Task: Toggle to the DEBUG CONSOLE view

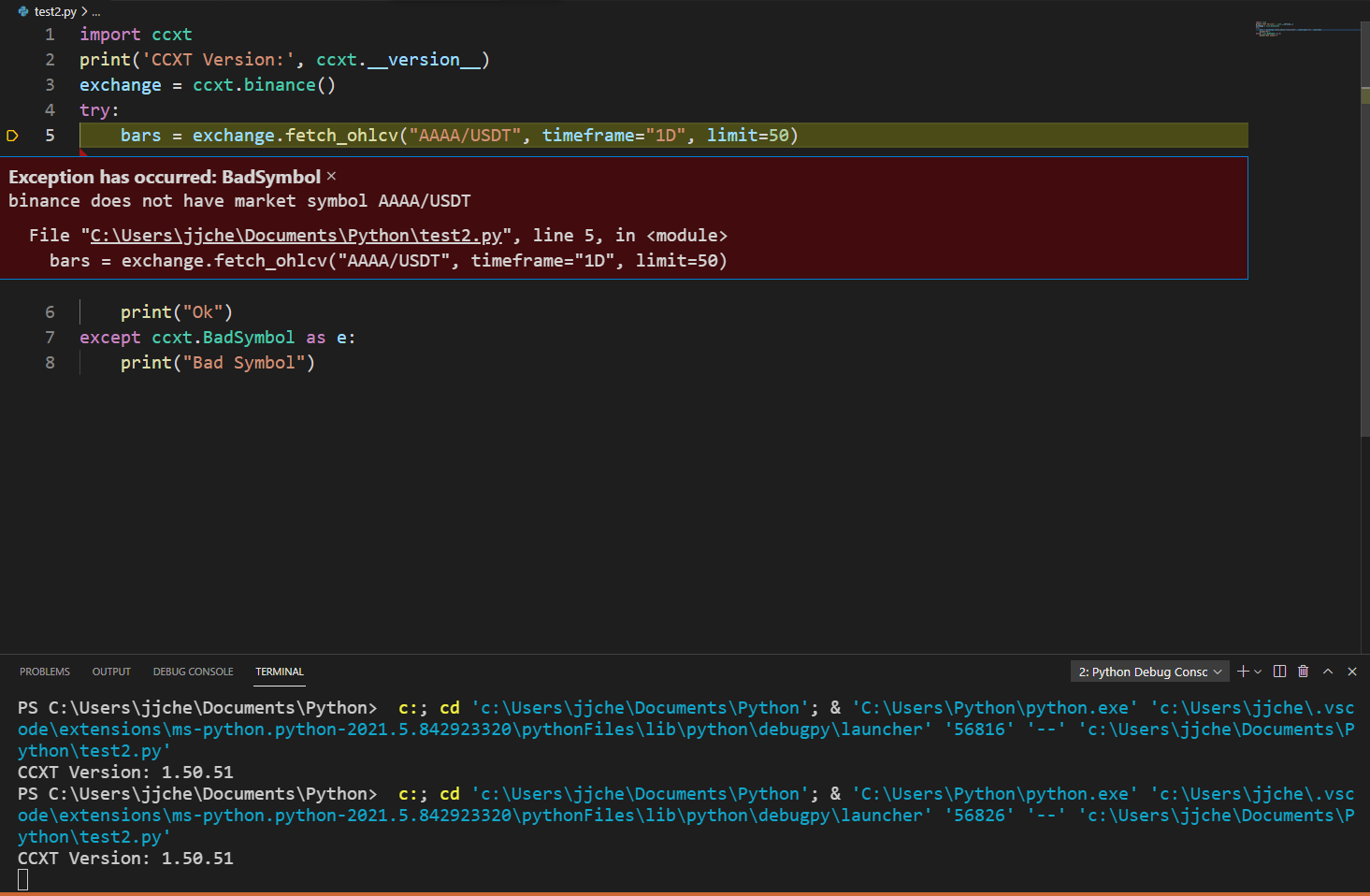Action: (193, 671)
